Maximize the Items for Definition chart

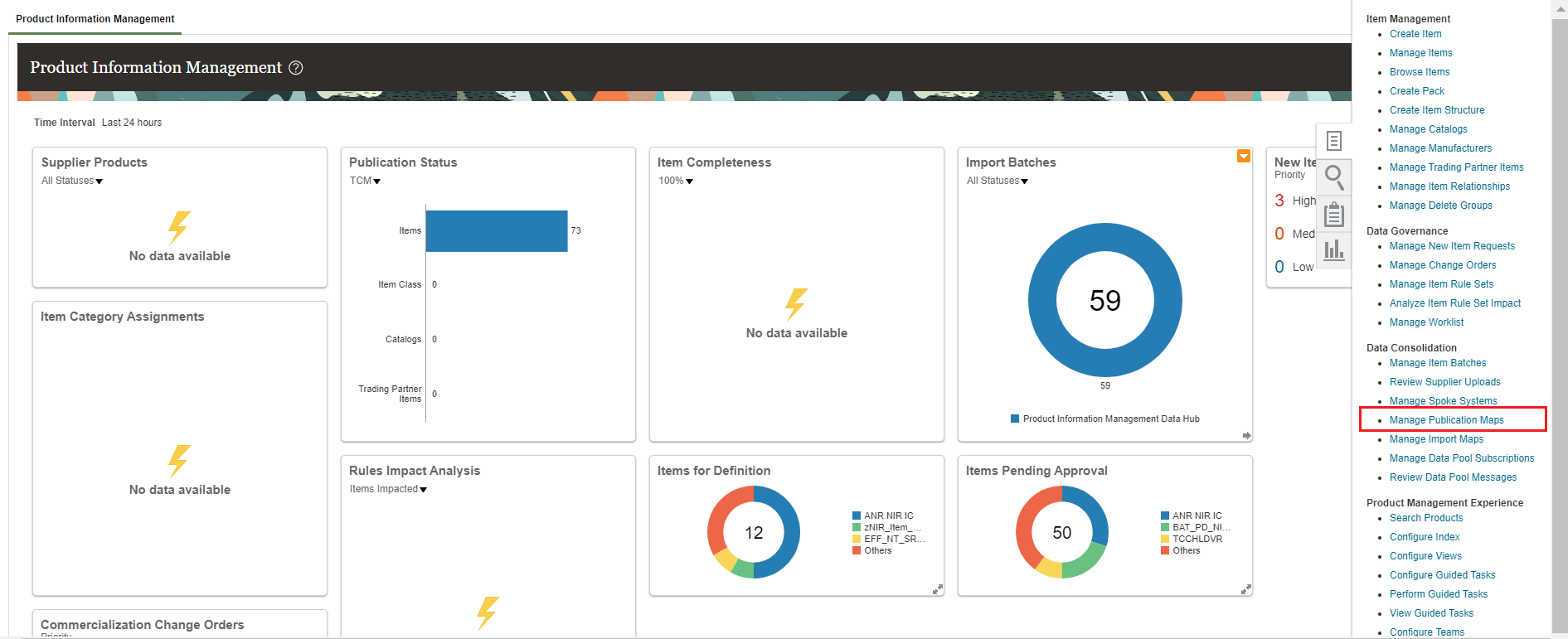click(938, 589)
